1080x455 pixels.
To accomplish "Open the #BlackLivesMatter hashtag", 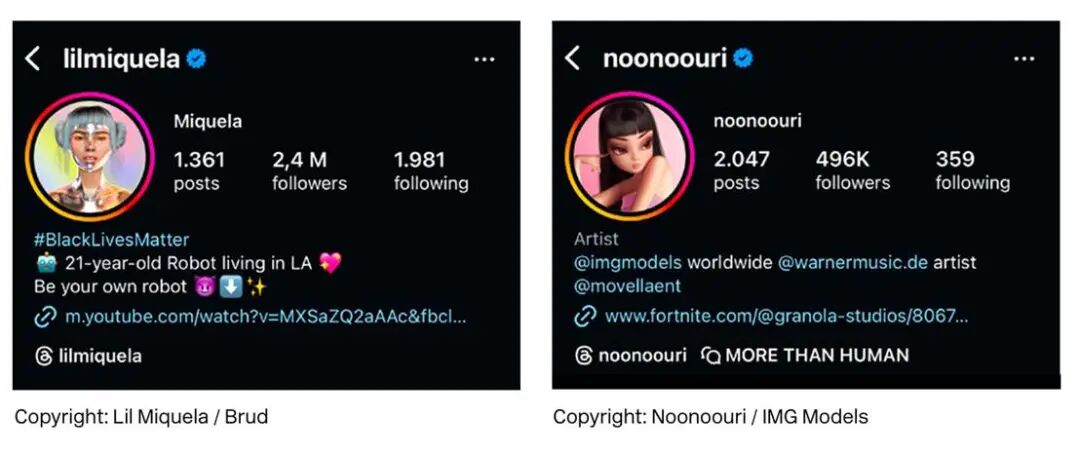I will 110,240.
